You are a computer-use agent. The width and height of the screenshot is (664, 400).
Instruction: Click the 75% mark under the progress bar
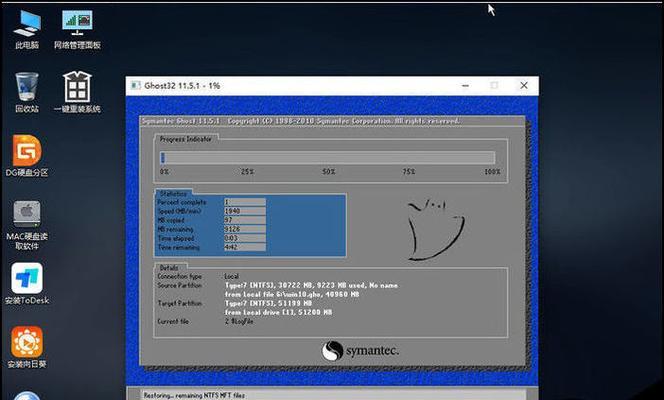(x=409, y=171)
